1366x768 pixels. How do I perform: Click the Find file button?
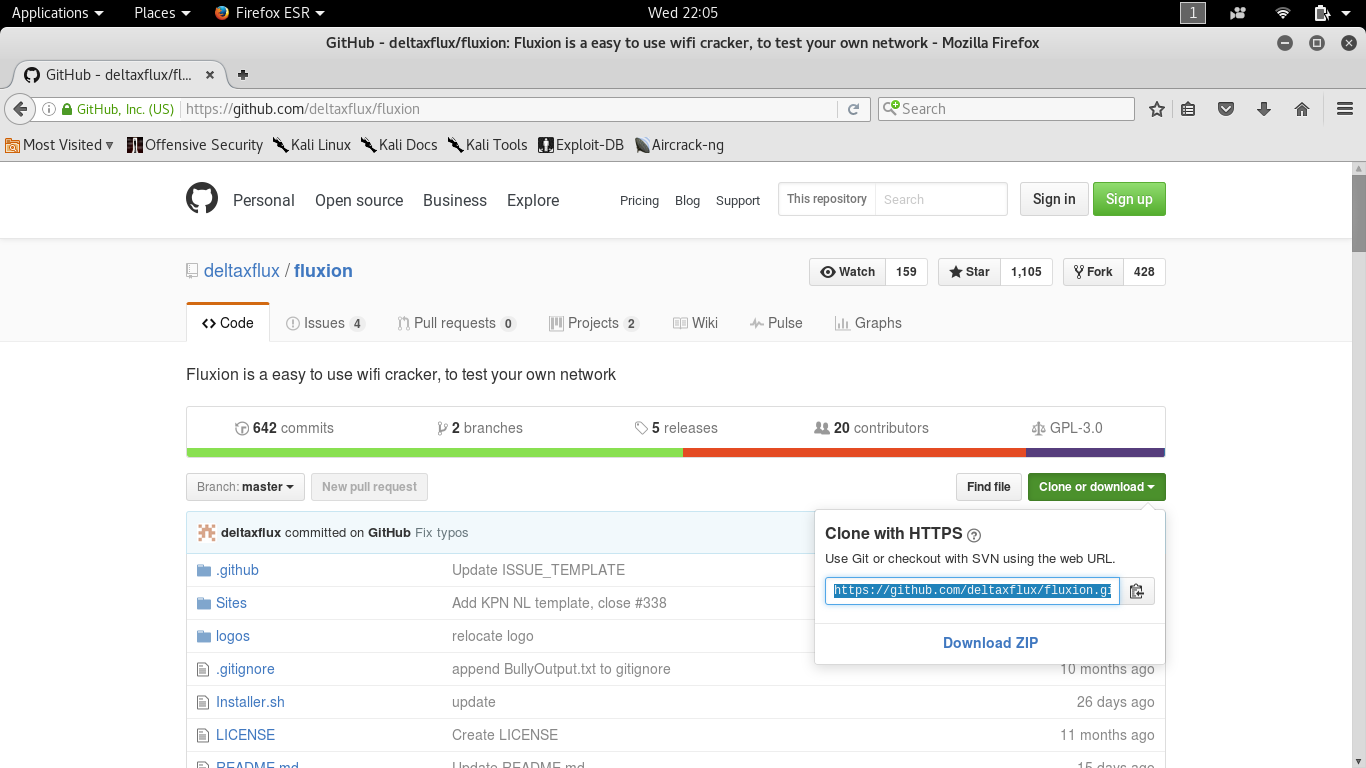(989, 487)
